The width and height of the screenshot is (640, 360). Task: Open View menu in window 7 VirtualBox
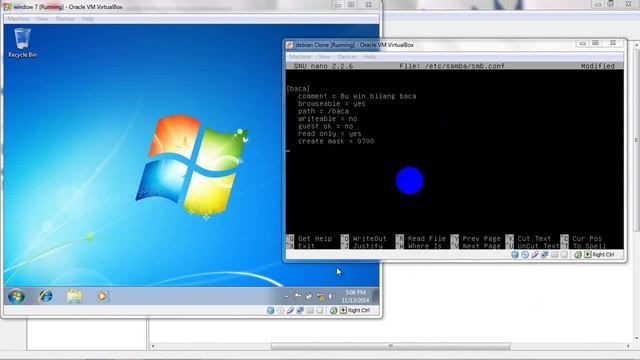coord(42,19)
